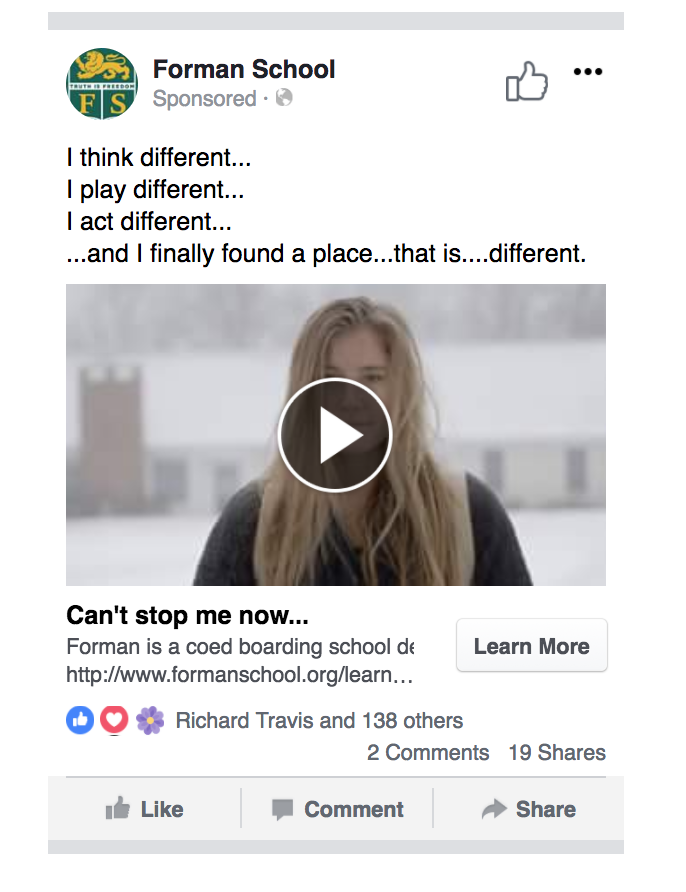Click the Sponsored label
686x892 pixels.
click(205, 99)
